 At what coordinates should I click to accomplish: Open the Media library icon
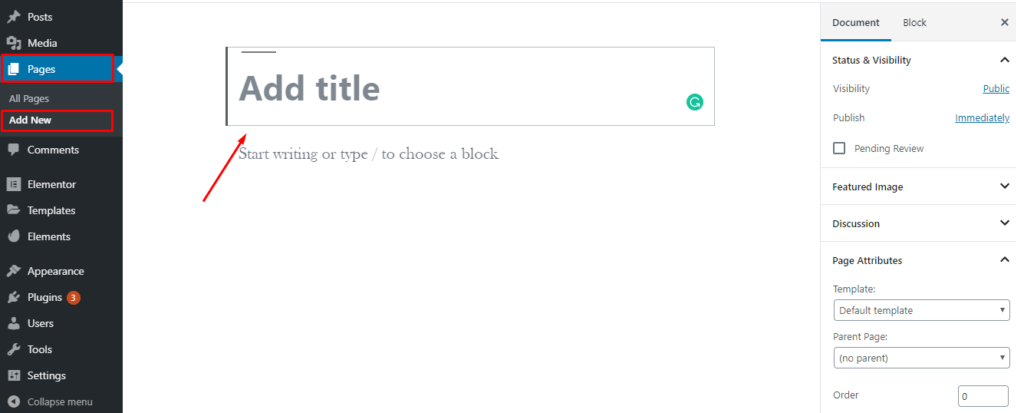[x=14, y=43]
